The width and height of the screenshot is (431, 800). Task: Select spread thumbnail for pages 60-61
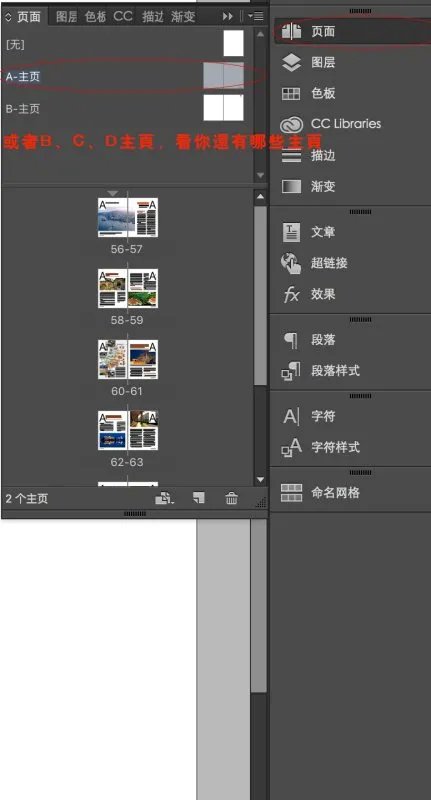(x=128, y=359)
